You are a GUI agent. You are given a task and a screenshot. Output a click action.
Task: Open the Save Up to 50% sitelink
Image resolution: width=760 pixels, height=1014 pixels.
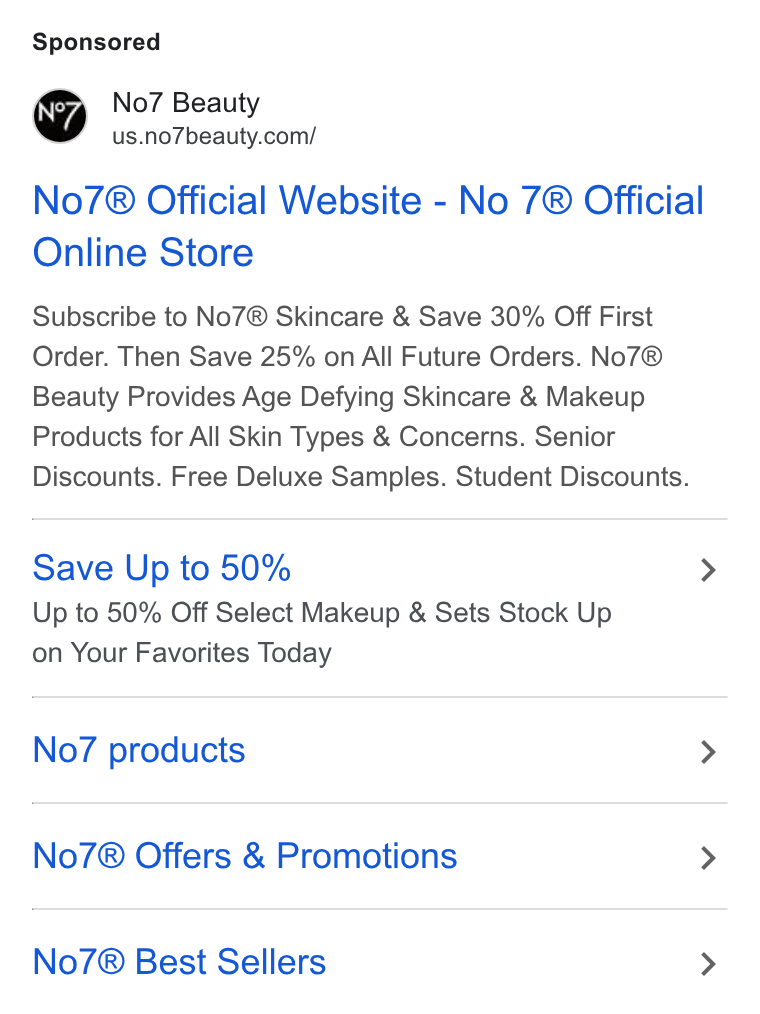point(162,568)
